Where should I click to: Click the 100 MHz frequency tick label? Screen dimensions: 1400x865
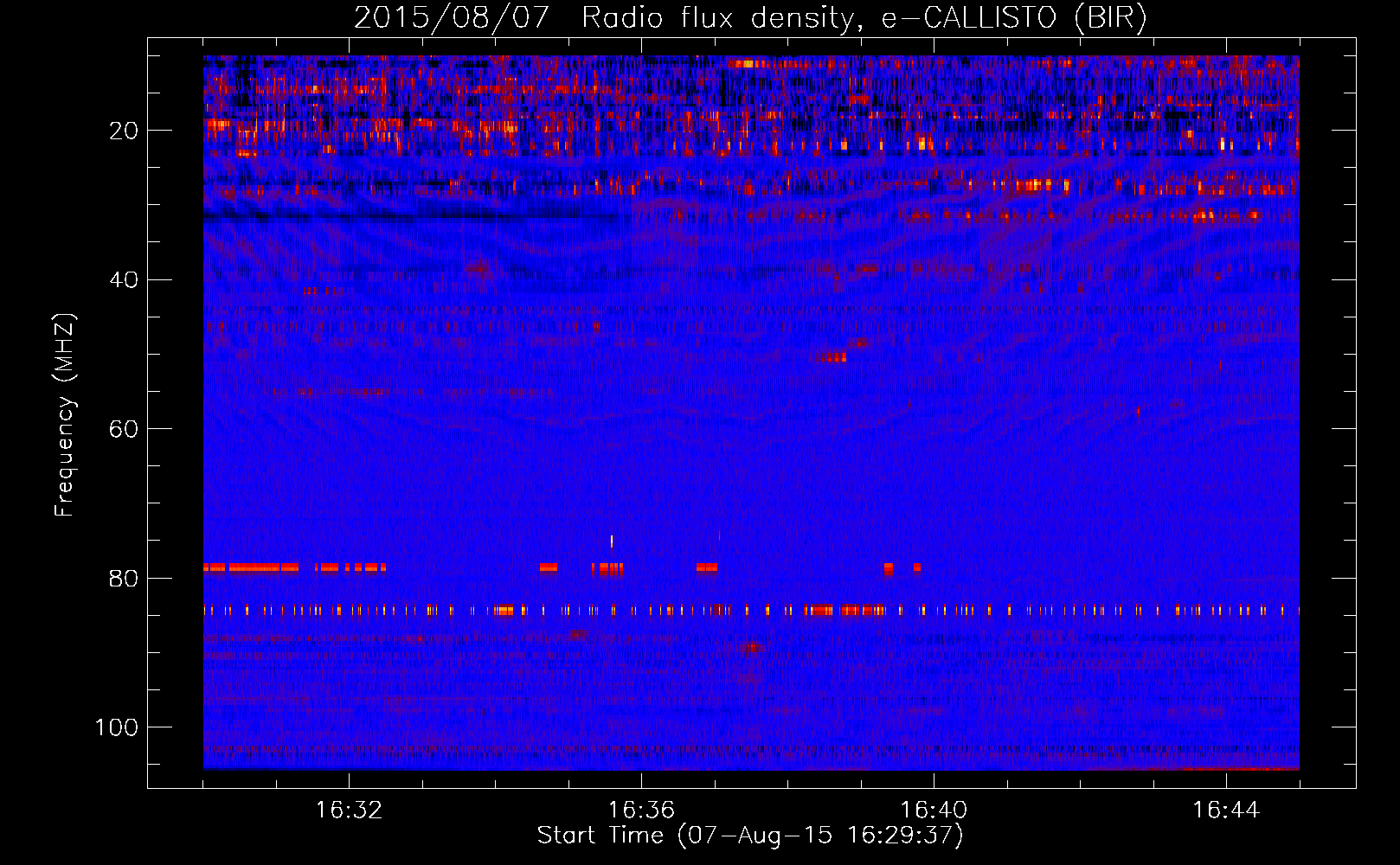117,727
